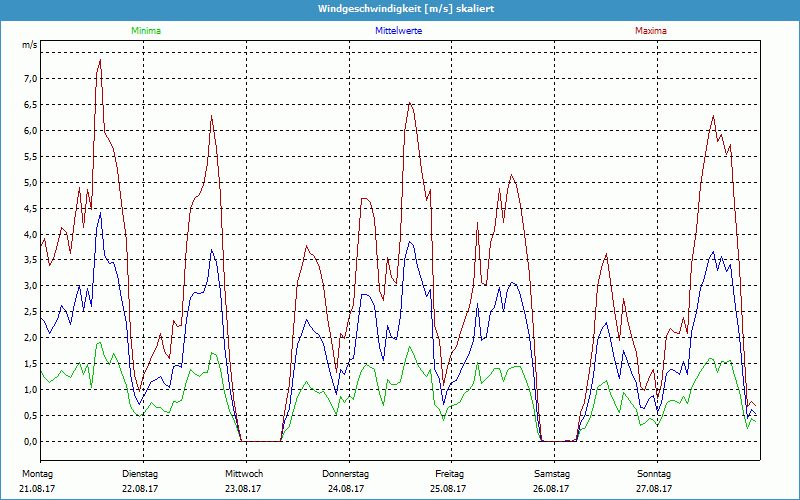Click the 5,5 y-axis value
This screenshot has height=500, width=800.
(x=31, y=157)
